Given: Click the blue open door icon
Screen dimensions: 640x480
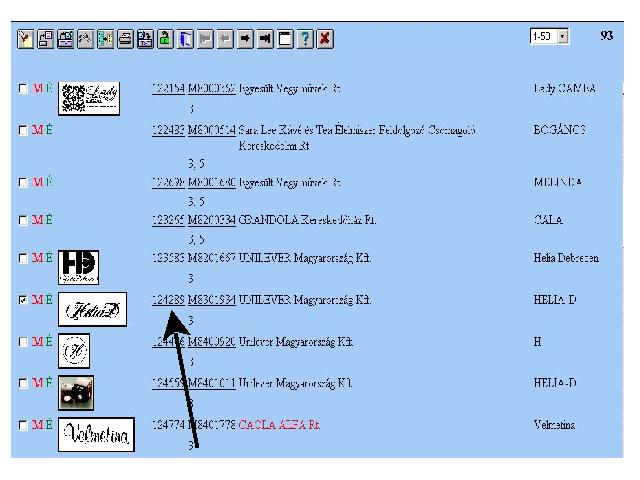Looking at the screenshot, I should pyautogui.click(x=185, y=39).
